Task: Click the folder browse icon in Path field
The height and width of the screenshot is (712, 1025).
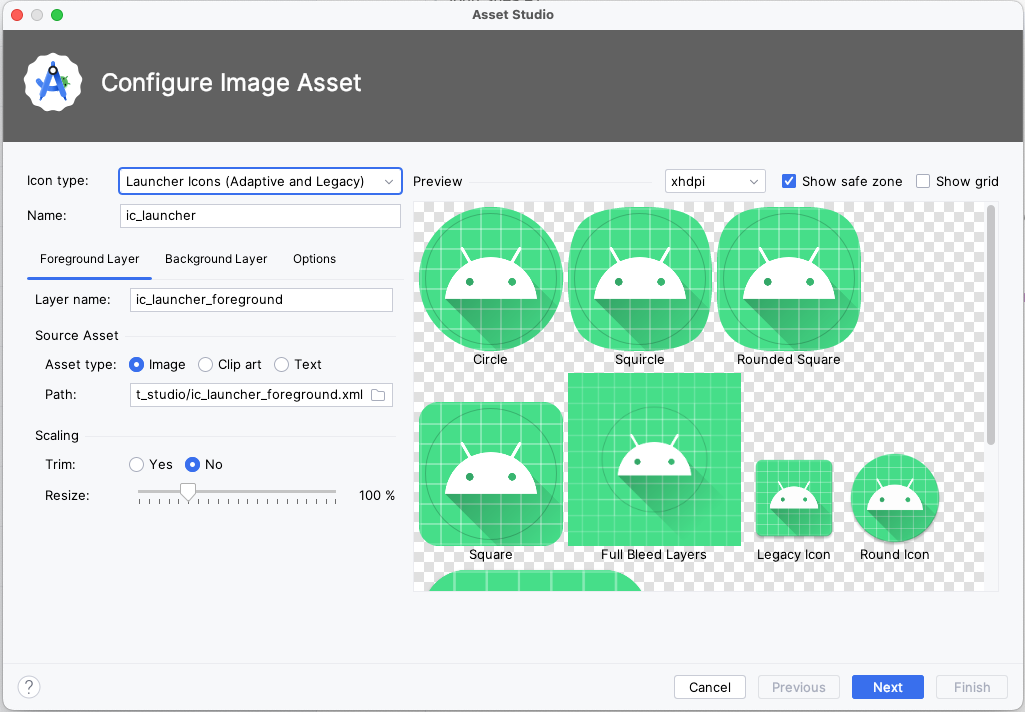Action: click(x=378, y=395)
